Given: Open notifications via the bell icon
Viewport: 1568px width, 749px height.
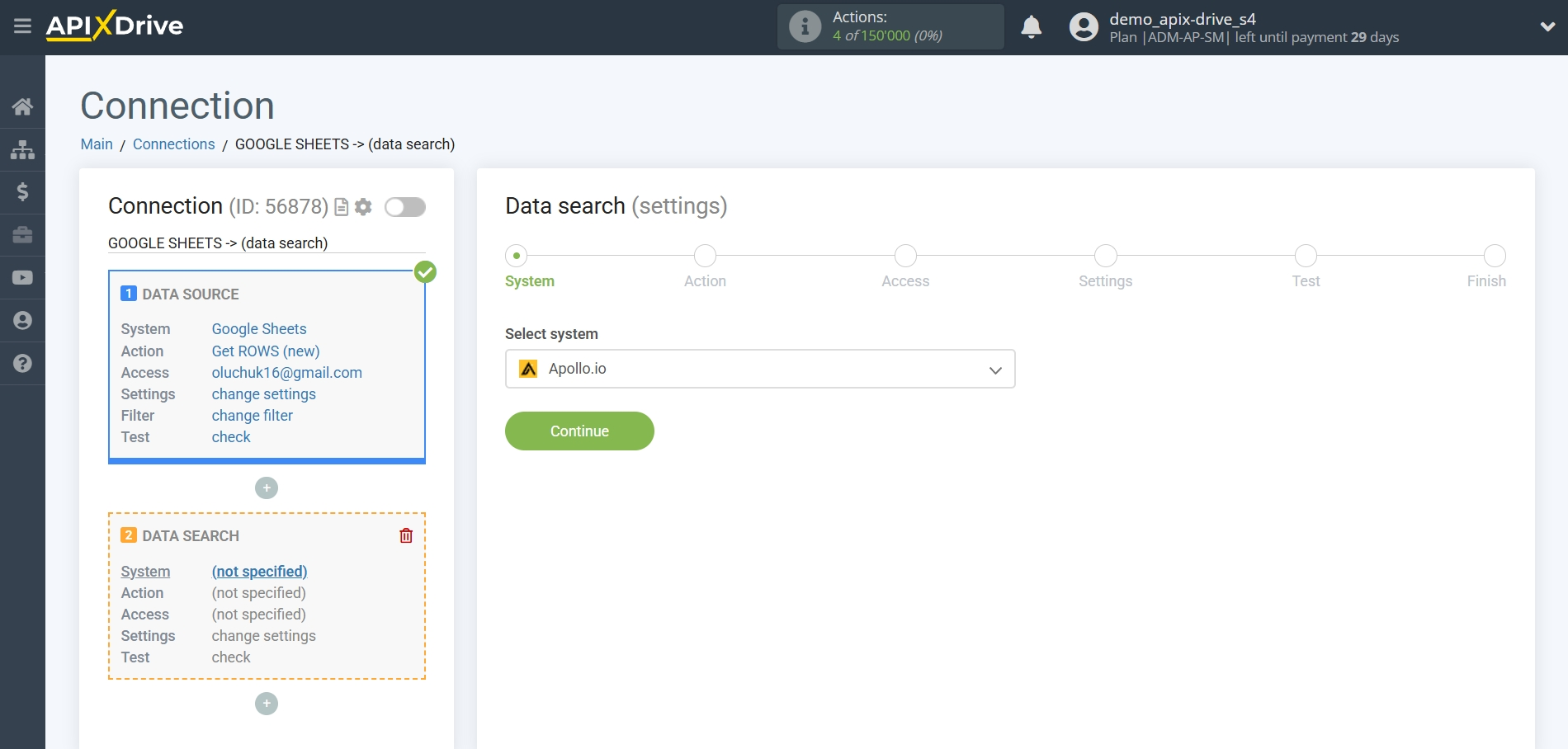Looking at the screenshot, I should [1031, 26].
